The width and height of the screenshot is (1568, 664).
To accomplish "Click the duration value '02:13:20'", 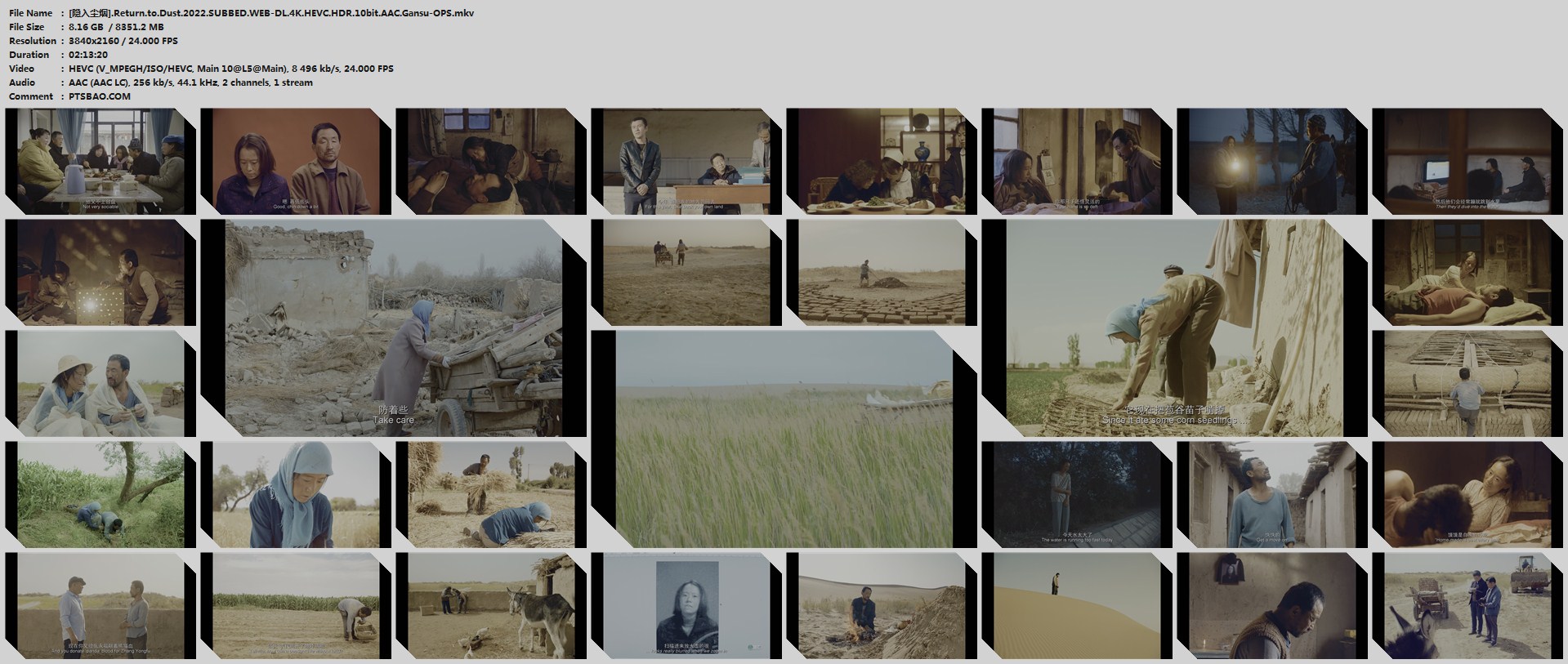I will (x=88, y=55).
